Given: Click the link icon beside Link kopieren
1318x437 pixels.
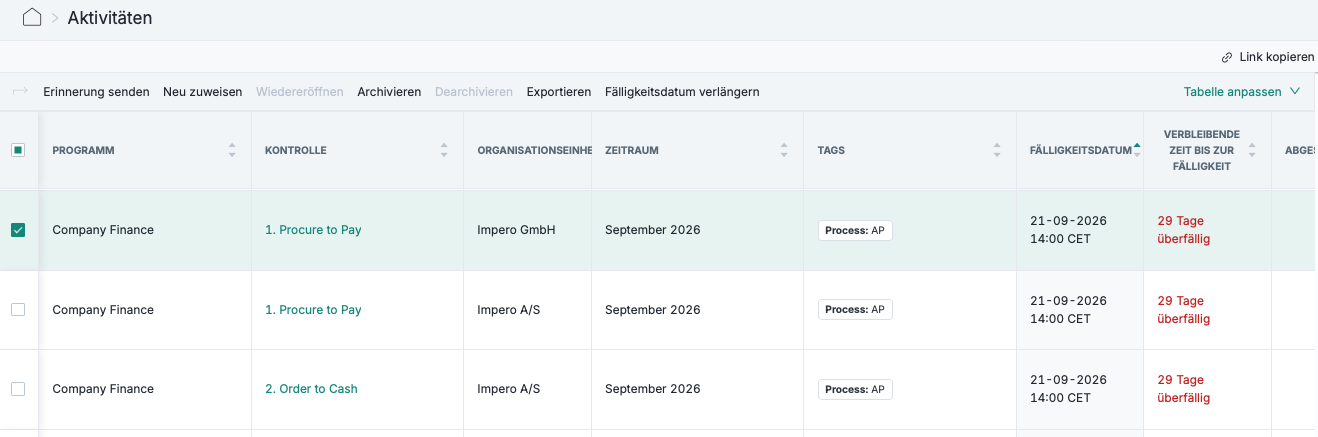Looking at the screenshot, I should click(x=1227, y=57).
